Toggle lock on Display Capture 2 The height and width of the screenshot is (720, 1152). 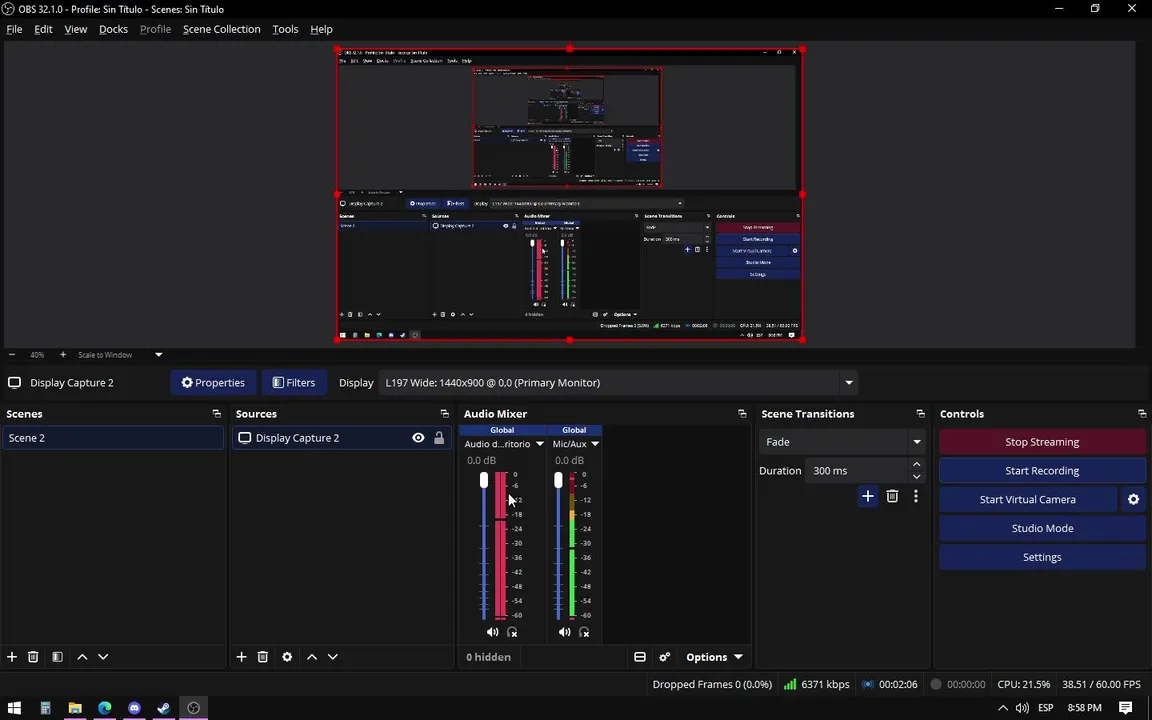(x=439, y=438)
